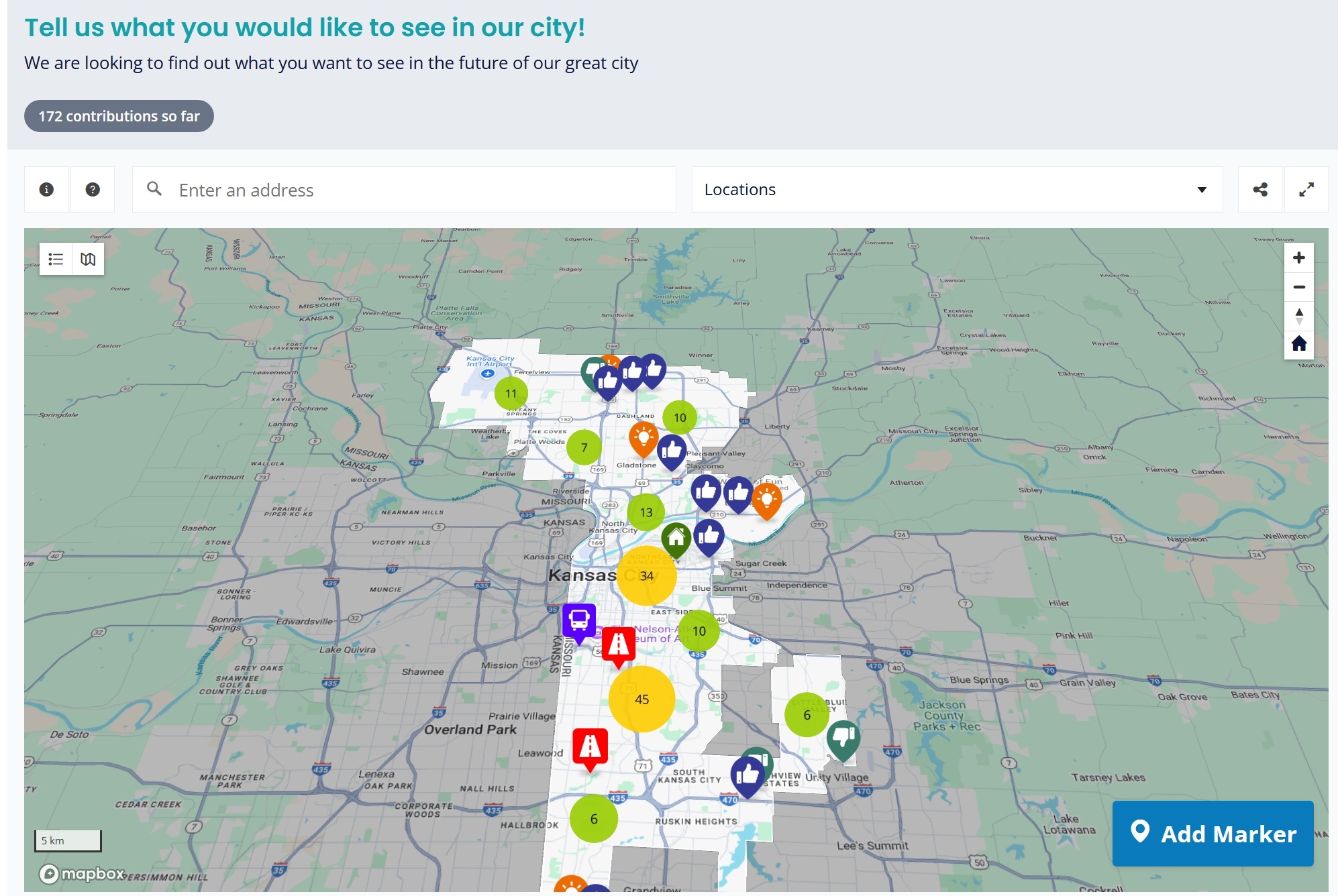The image size is (1338, 896).
Task: Open the Locations dropdown
Action: pos(956,189)
